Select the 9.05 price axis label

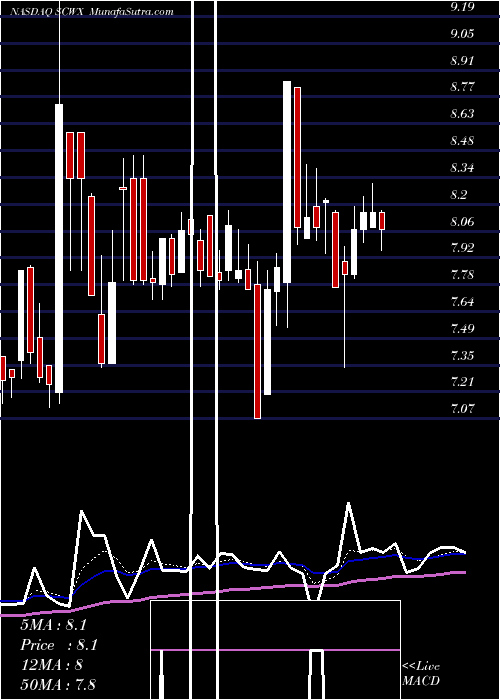point(462,34)
